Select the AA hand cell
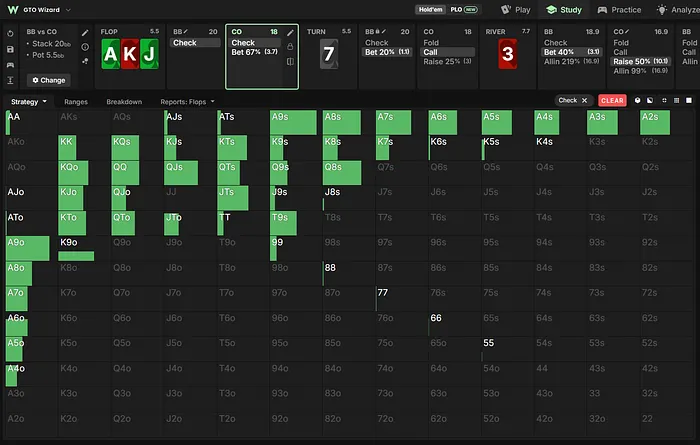This screenshot has height=445, width=700. [x=31, y=123]
